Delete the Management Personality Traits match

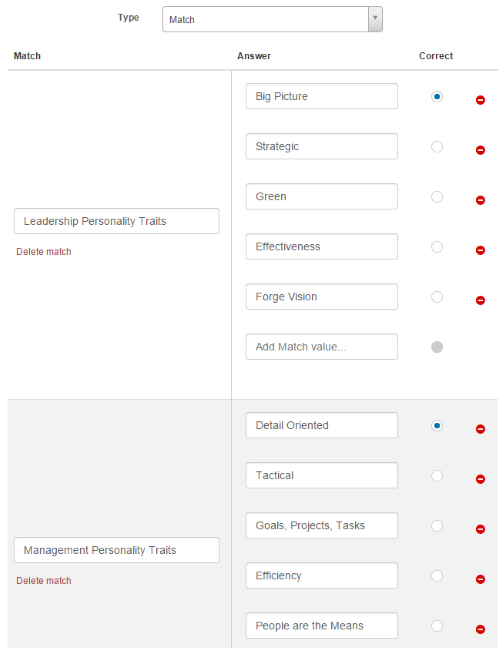[44, 581]
